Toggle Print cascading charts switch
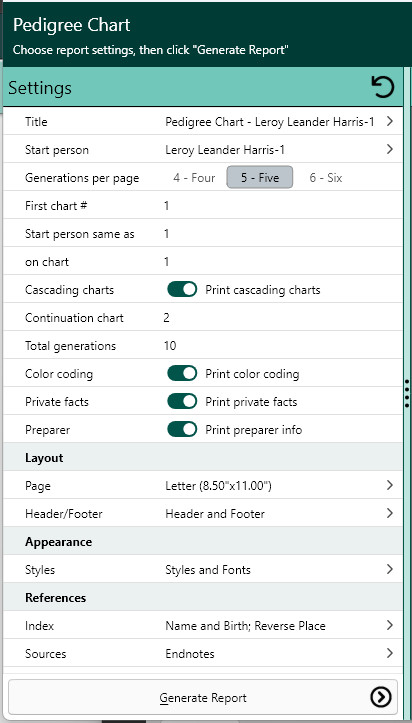This screenshot has height=723, width=412. click(x=182, y=290)
